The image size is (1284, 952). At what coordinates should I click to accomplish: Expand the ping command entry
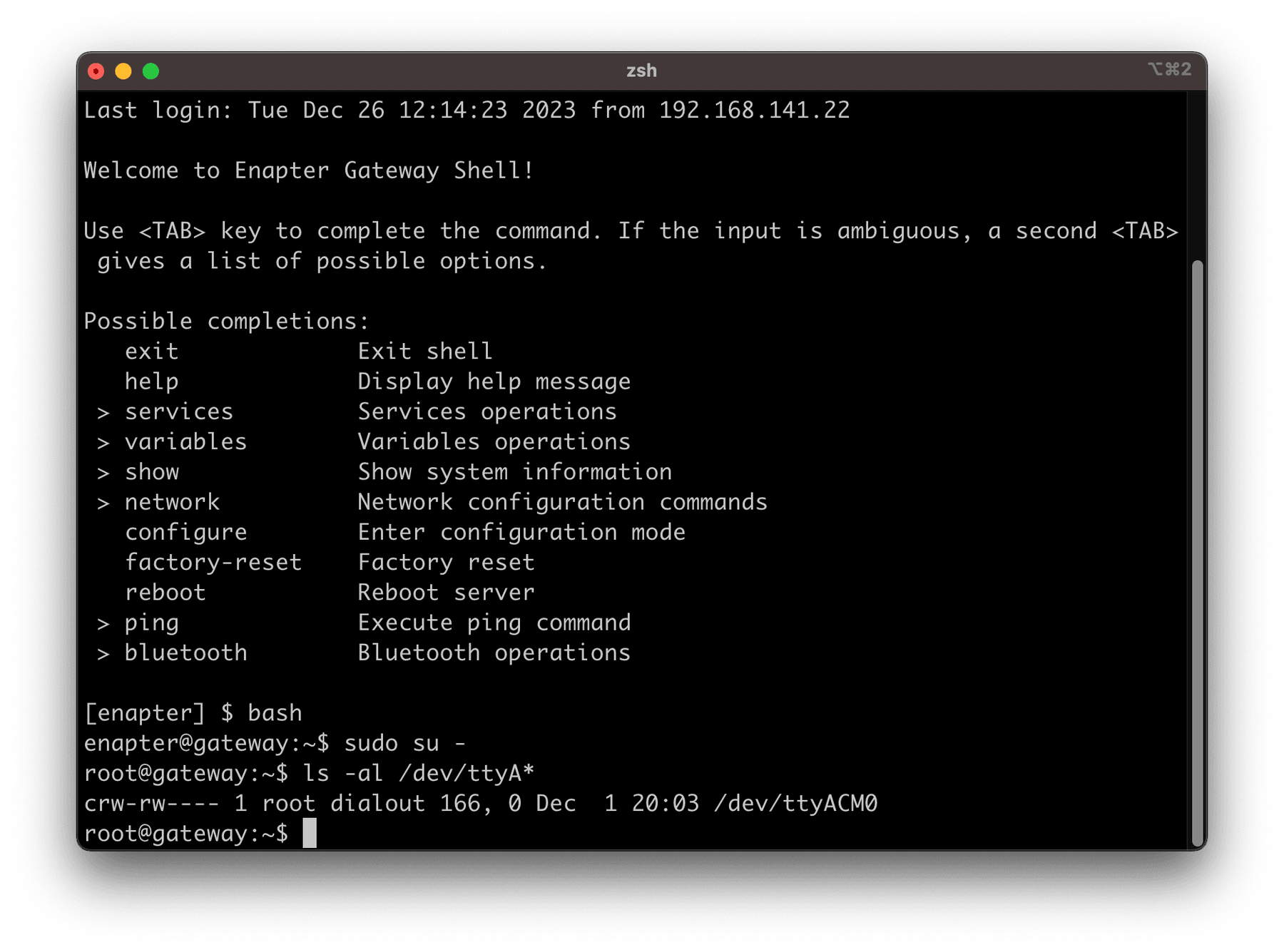pyautogui.click(x=151, y=622)
